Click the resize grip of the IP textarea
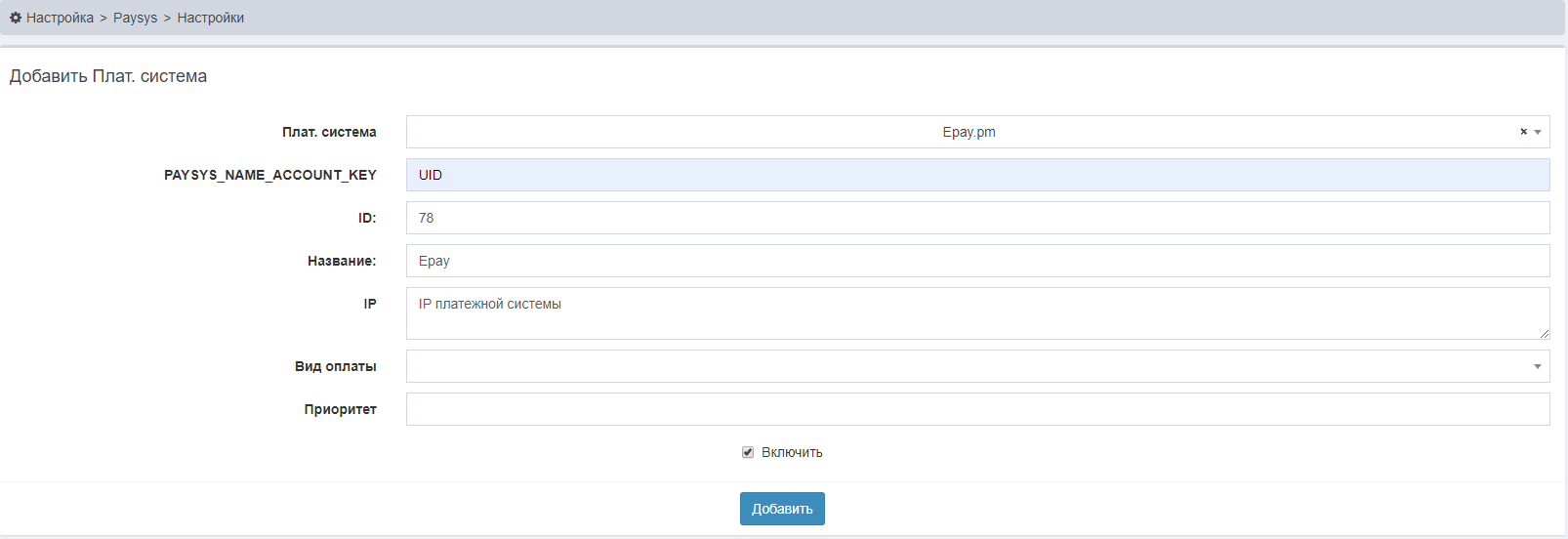 (1544, 333)
